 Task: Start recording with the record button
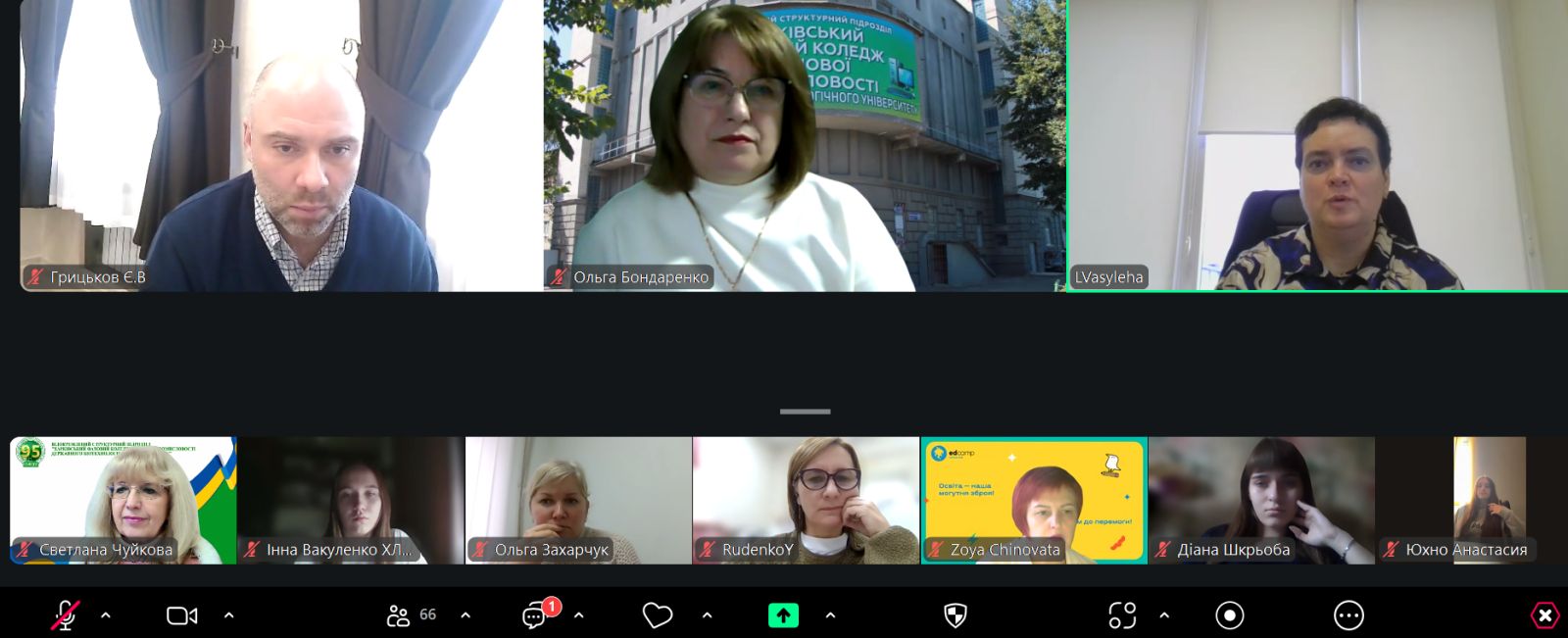1229,615
